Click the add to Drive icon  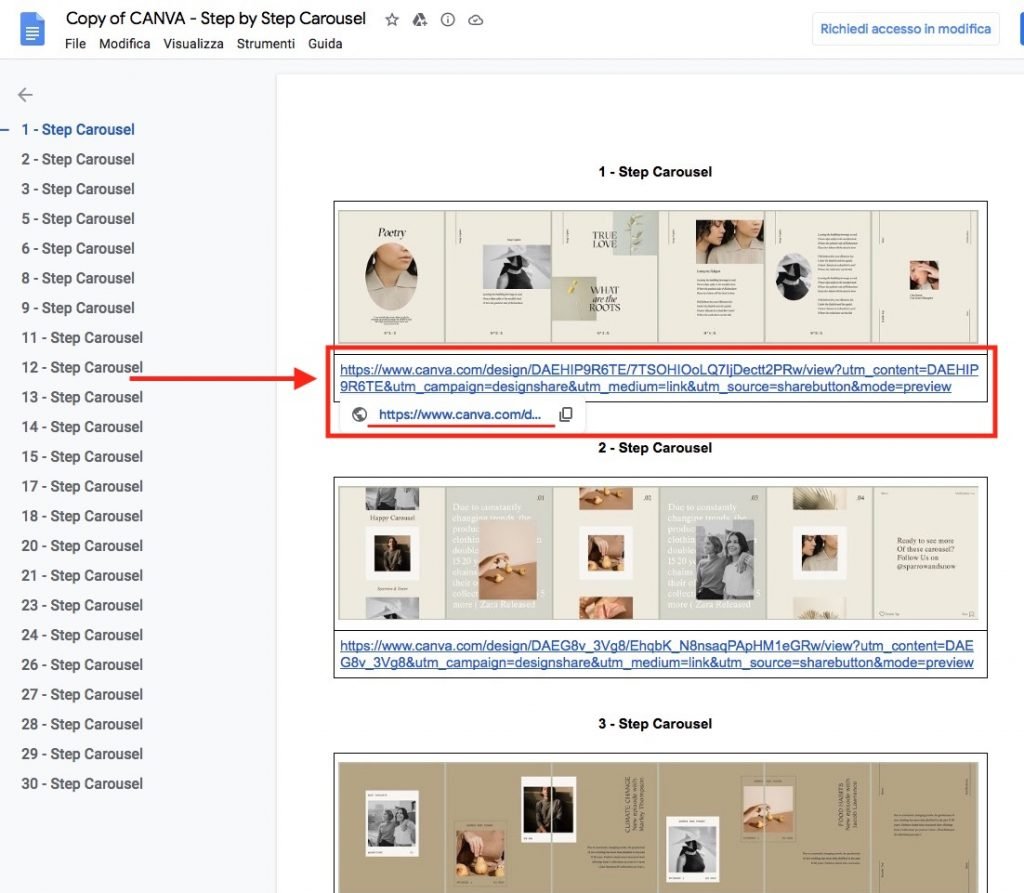click(420, 20)
